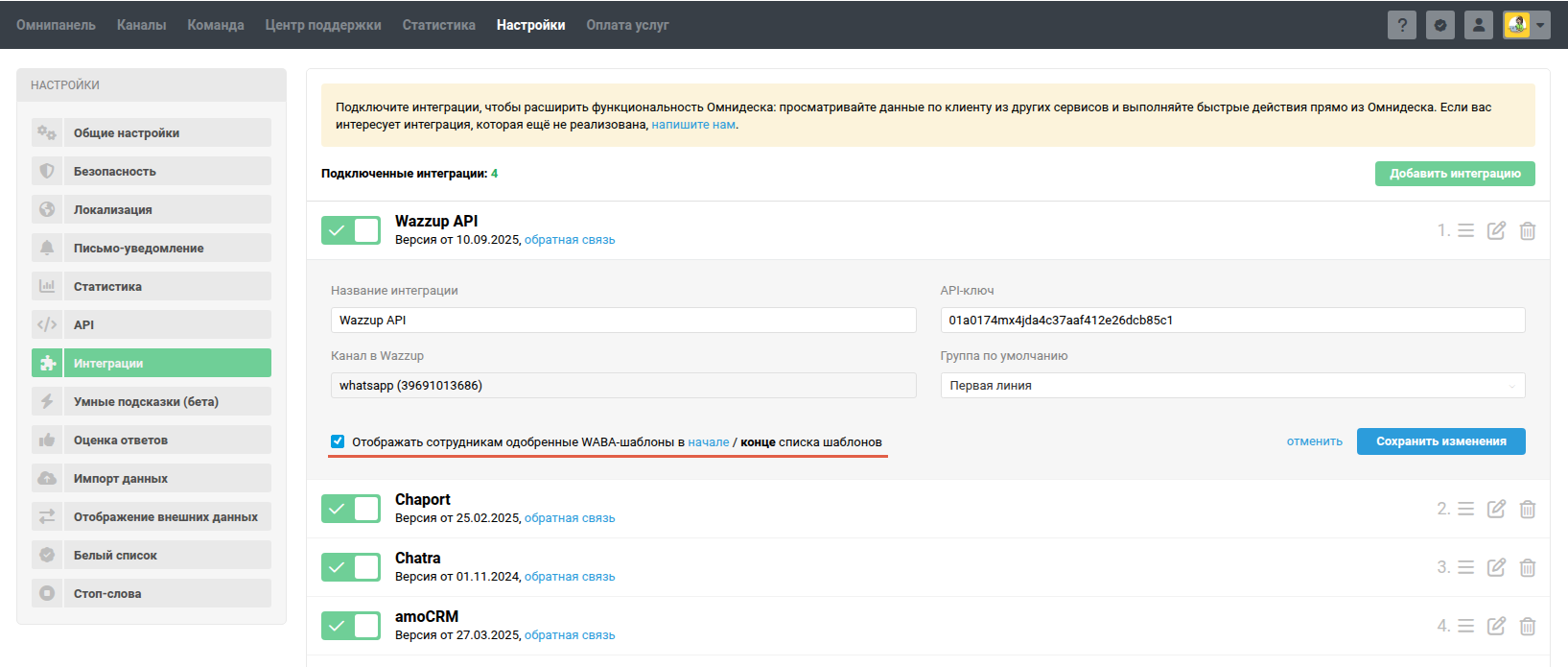This screenshot has width=1568, height=667.
Task: Uncheck the WABA templates display checkbox
Action: pos(338,441)
